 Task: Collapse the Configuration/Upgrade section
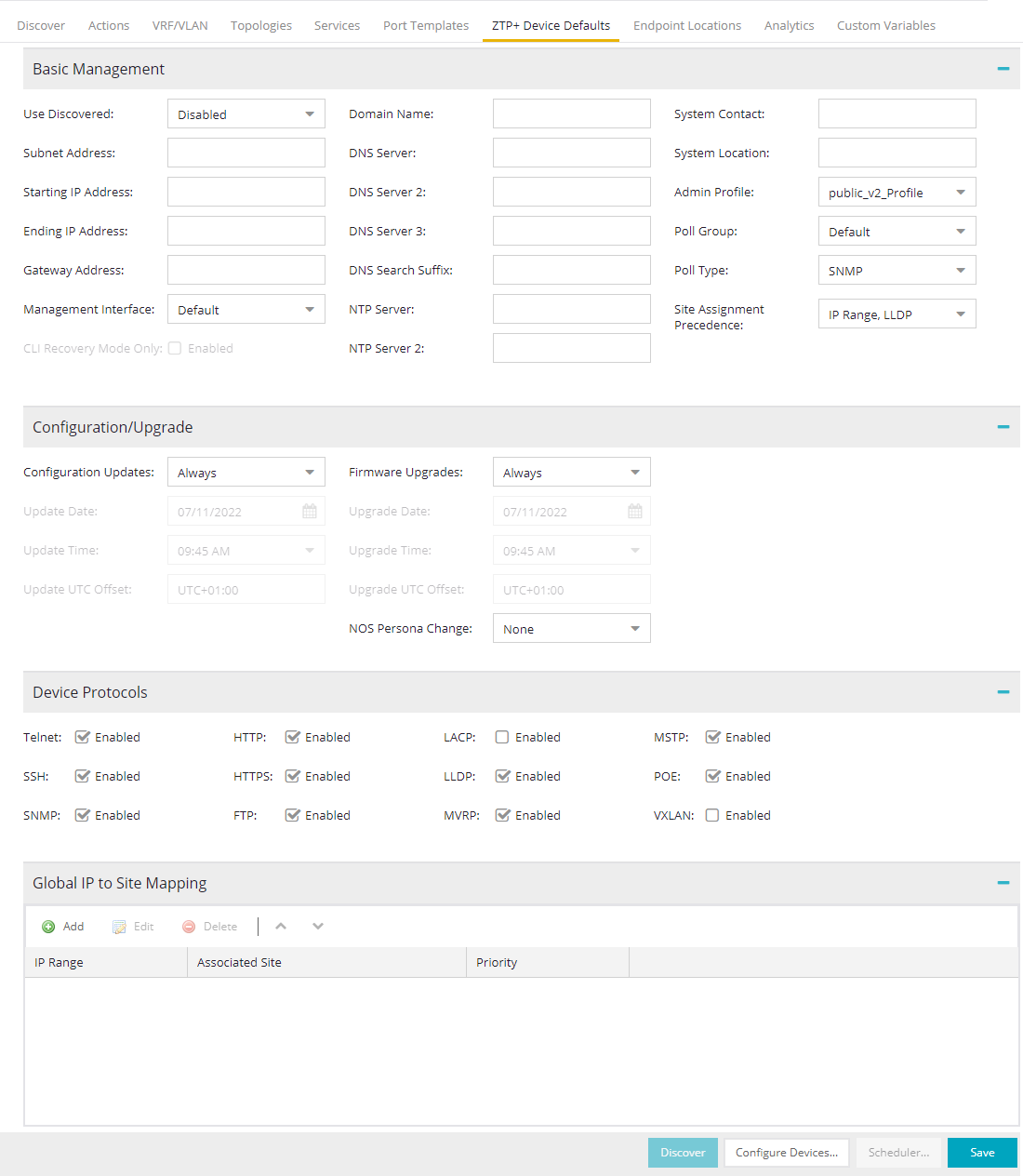pos(1003,427)
